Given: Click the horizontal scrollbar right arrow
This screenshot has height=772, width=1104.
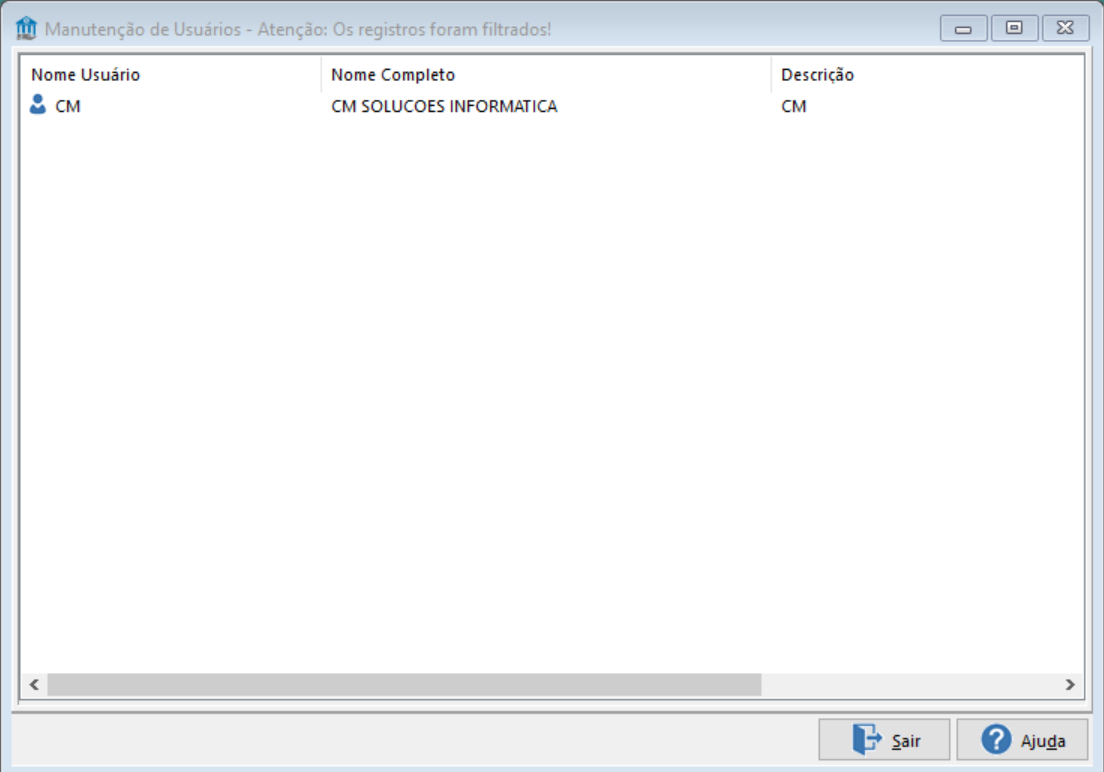Looking at the screenshot, I should [x=1070, y=685].
